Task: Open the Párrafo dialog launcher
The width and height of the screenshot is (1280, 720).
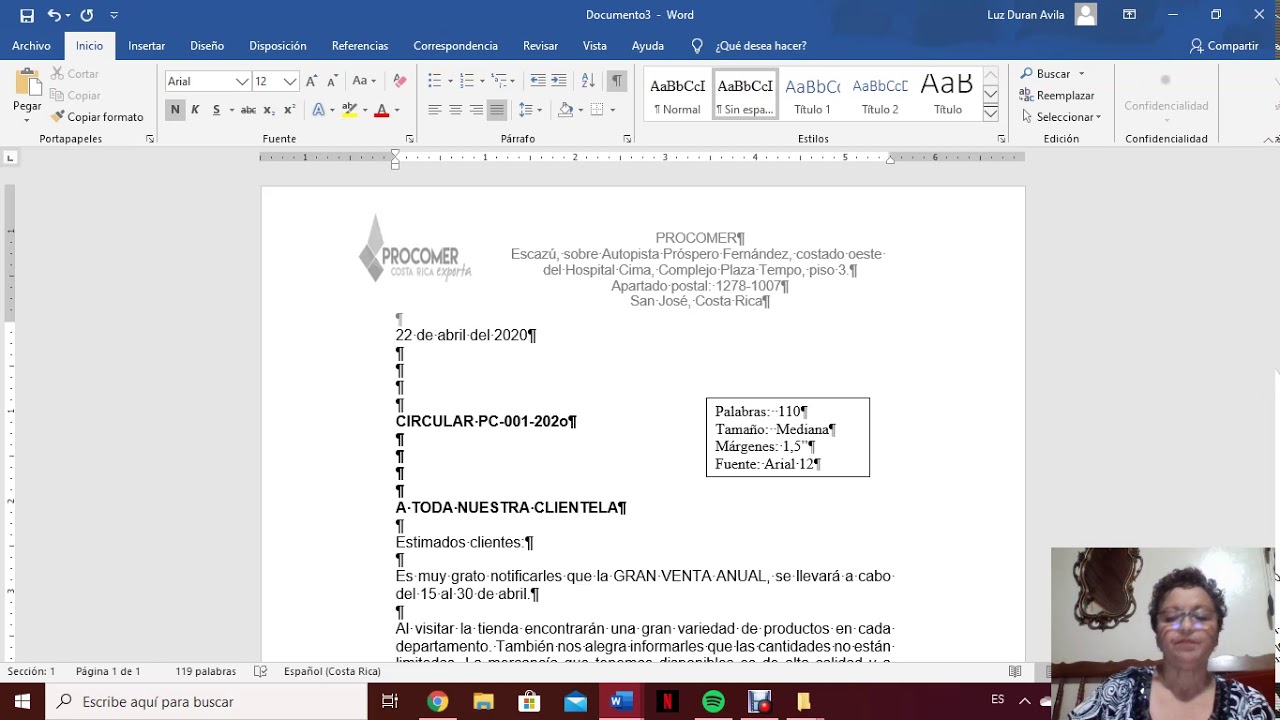Action: (627, 139)
